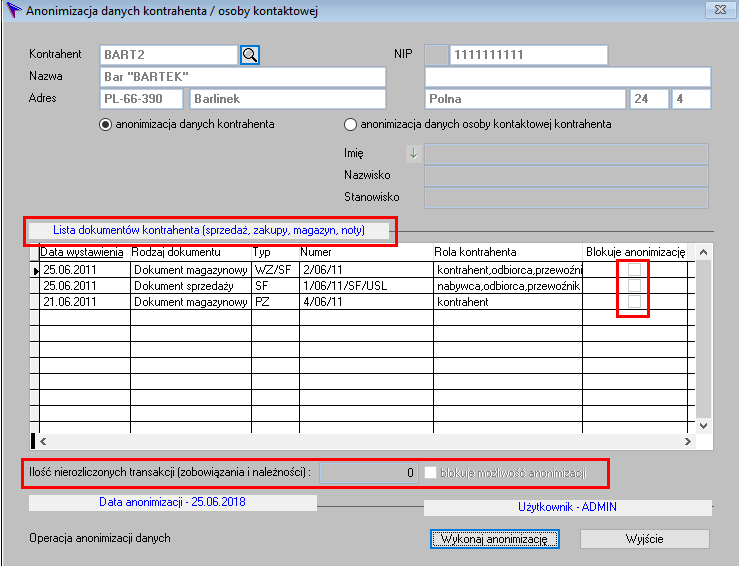The width and height of the screenshot is (739, 566).
Task: Toggle Blokuje anonimizację checkbox for SF row
Action: pos(634,286)
